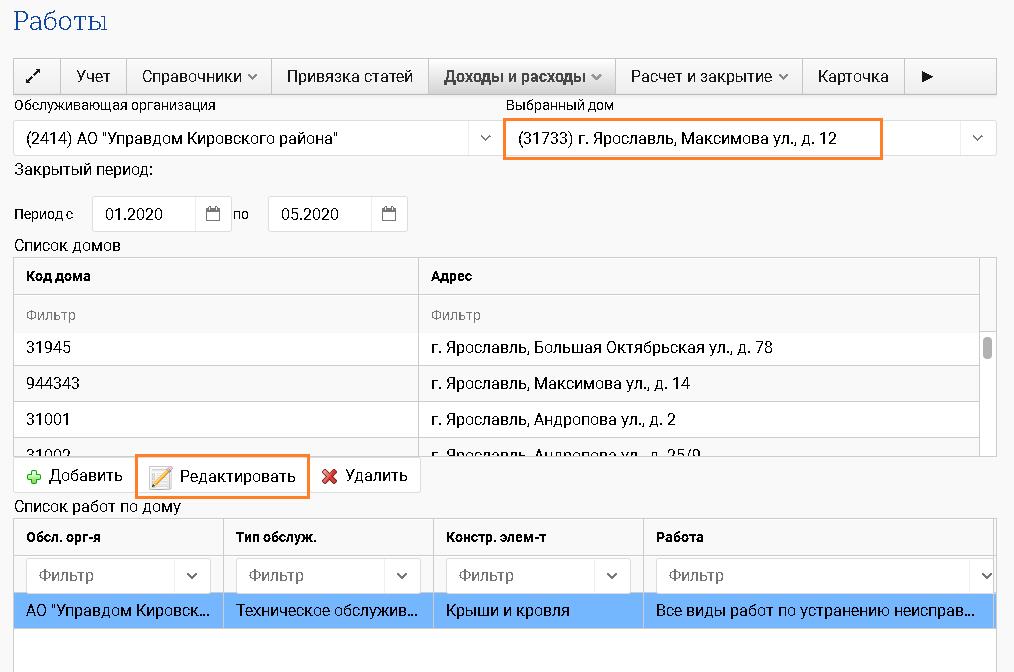Click the expand fullscreen arrow icon

click(32, 76)
